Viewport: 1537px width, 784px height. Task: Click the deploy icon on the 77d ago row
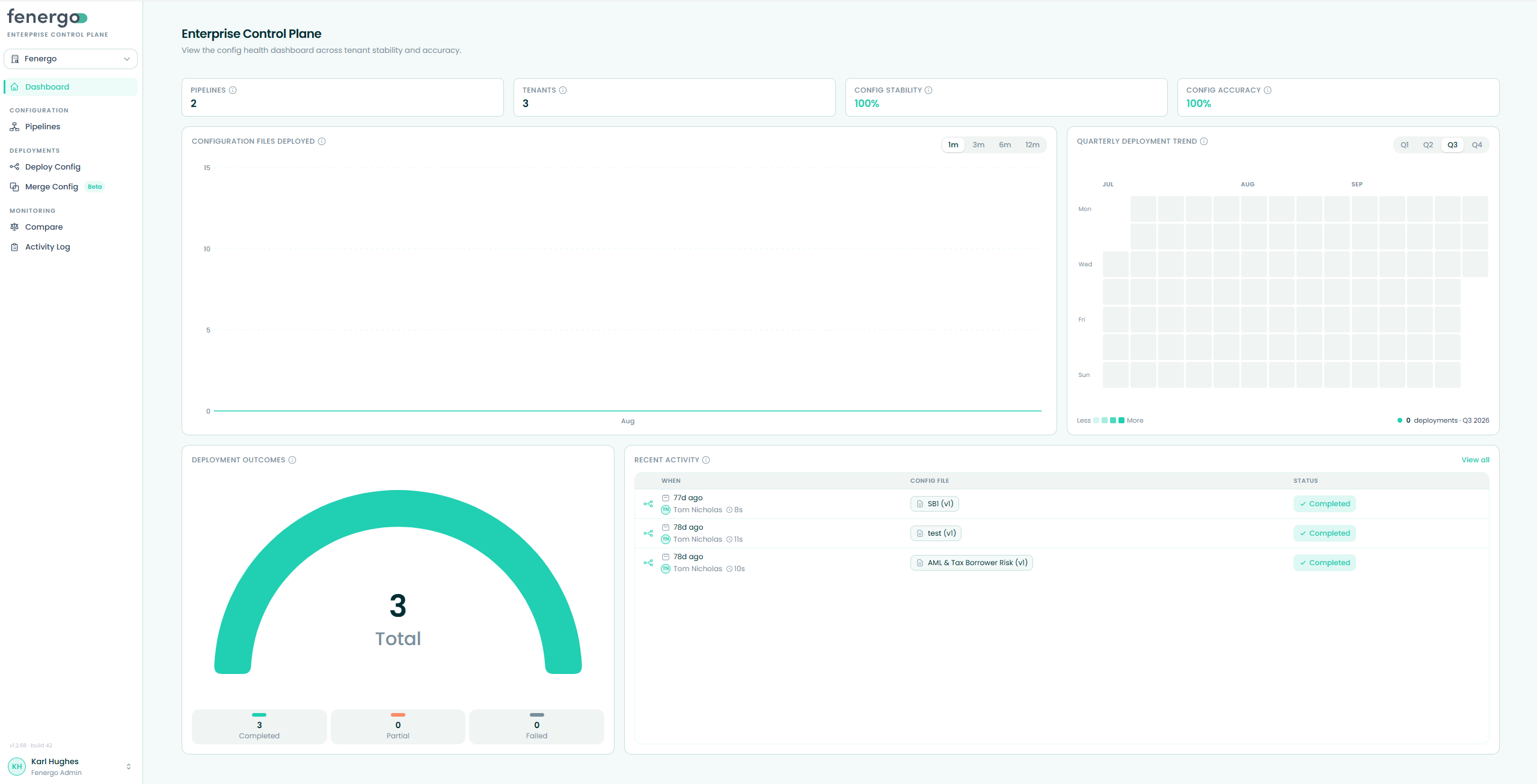coord(648,504)
